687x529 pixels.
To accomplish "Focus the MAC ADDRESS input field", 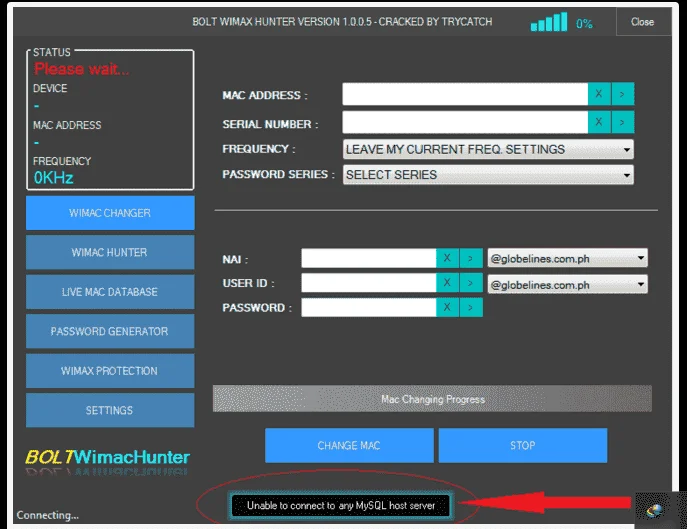I will click(465, 94).
